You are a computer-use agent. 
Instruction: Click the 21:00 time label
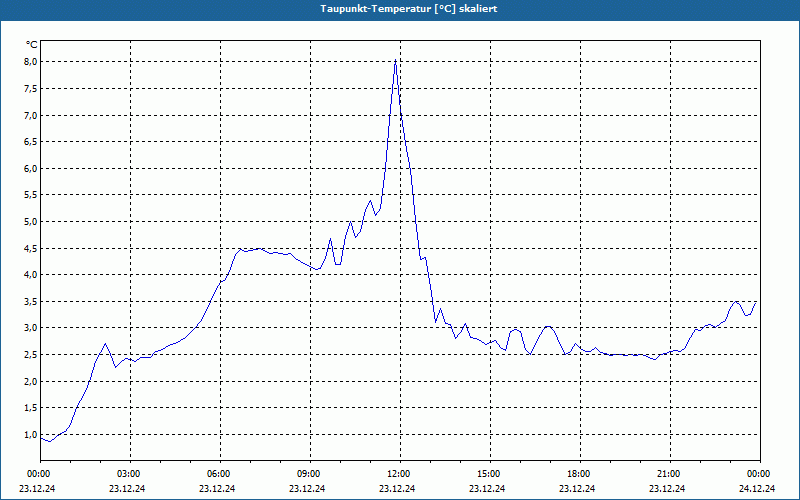[x=670, y=474]
